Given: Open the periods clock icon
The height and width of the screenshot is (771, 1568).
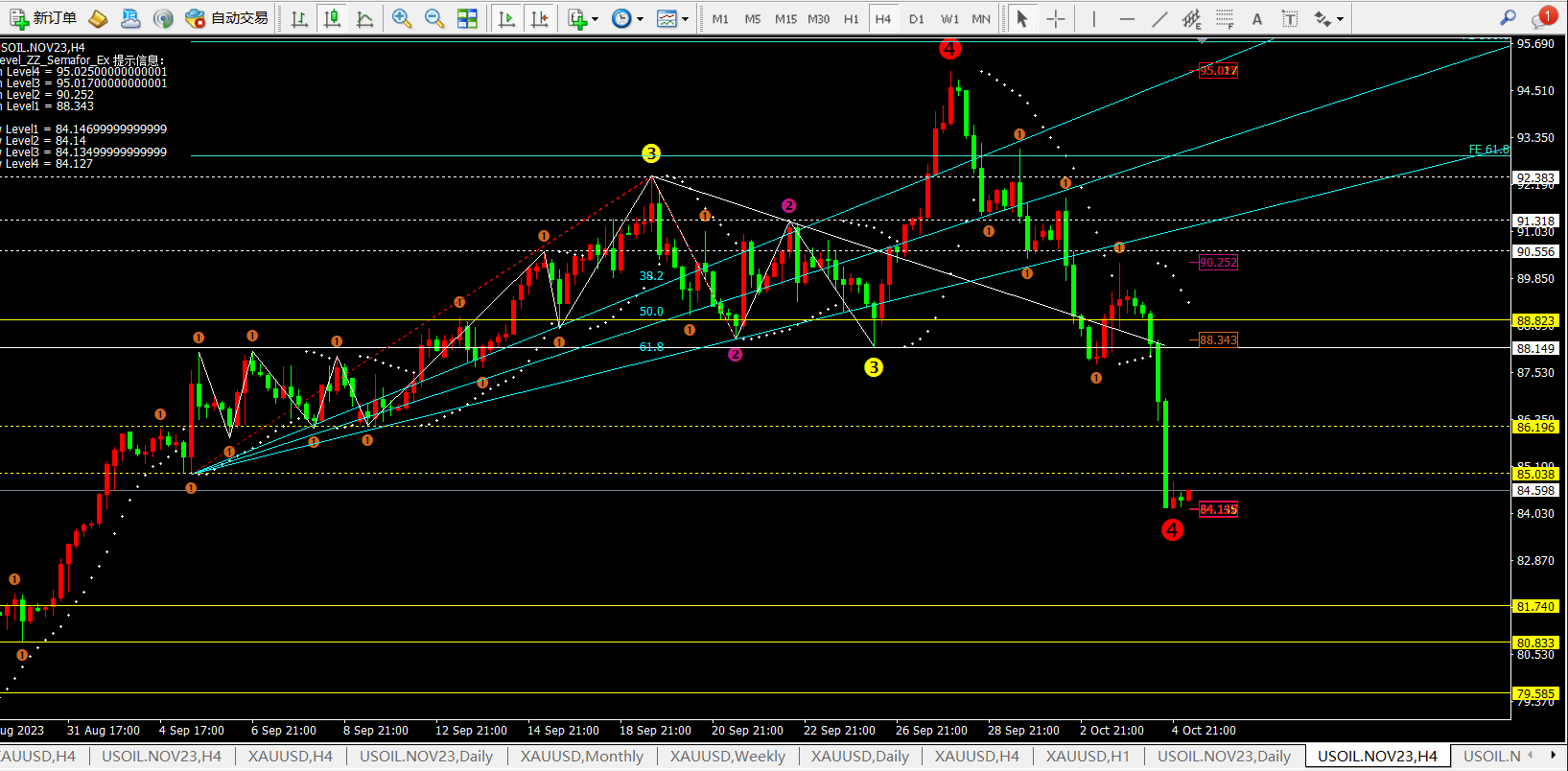Looking at the screenshot, I should coord(621,18).
